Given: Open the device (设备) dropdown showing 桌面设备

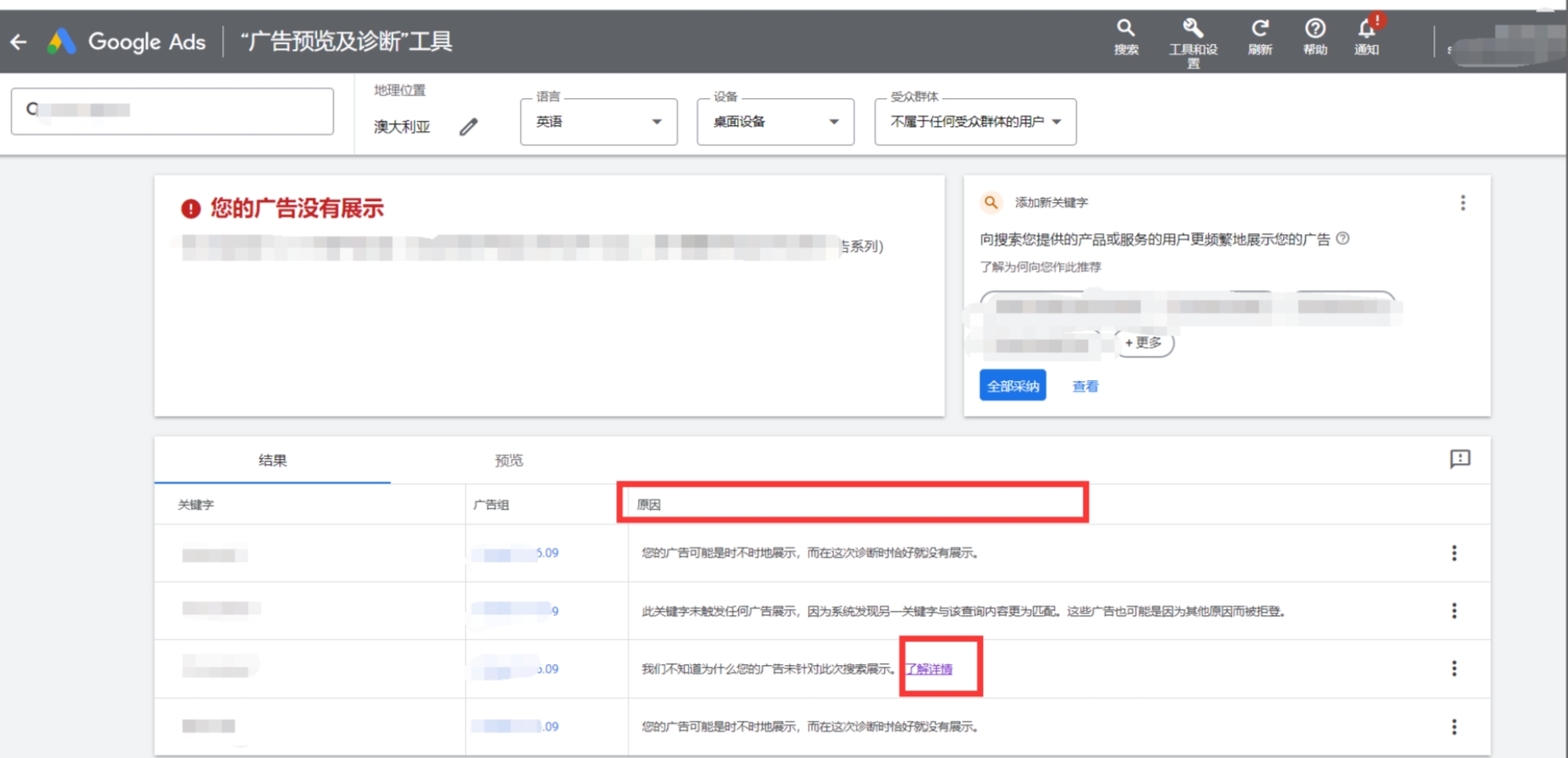Looking at the screenshot, I should (775, 122).
